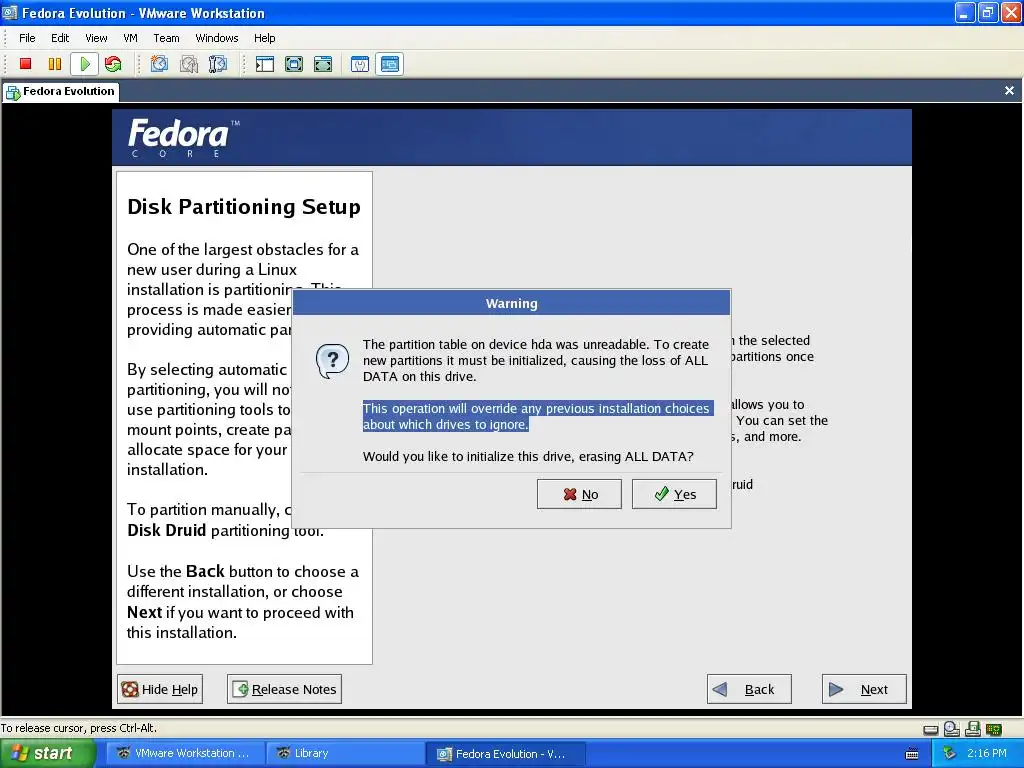Click the highlighted override warning text
The image size is (1024, 768).
tap(538, 416)
